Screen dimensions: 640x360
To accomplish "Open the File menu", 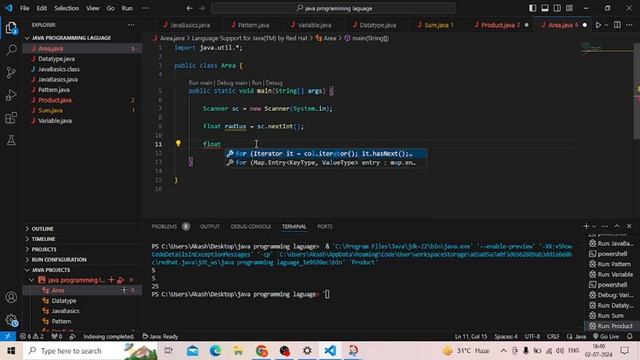I will click(24, 8).
